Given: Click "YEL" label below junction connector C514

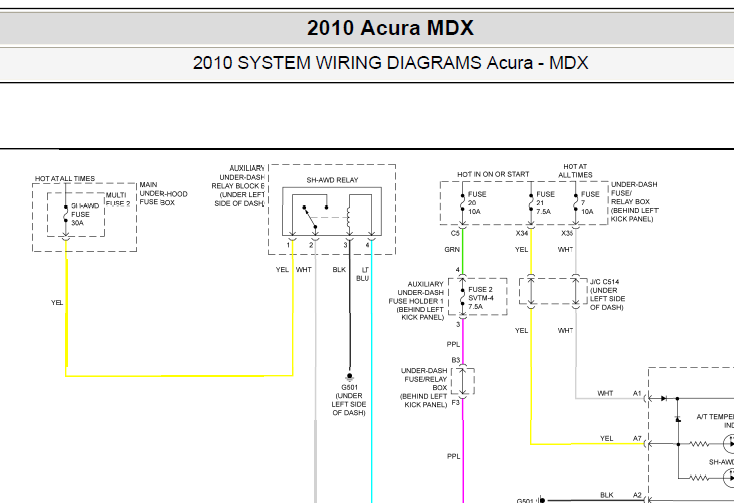Looking at the screenshot, I should [x=521, y=330].
